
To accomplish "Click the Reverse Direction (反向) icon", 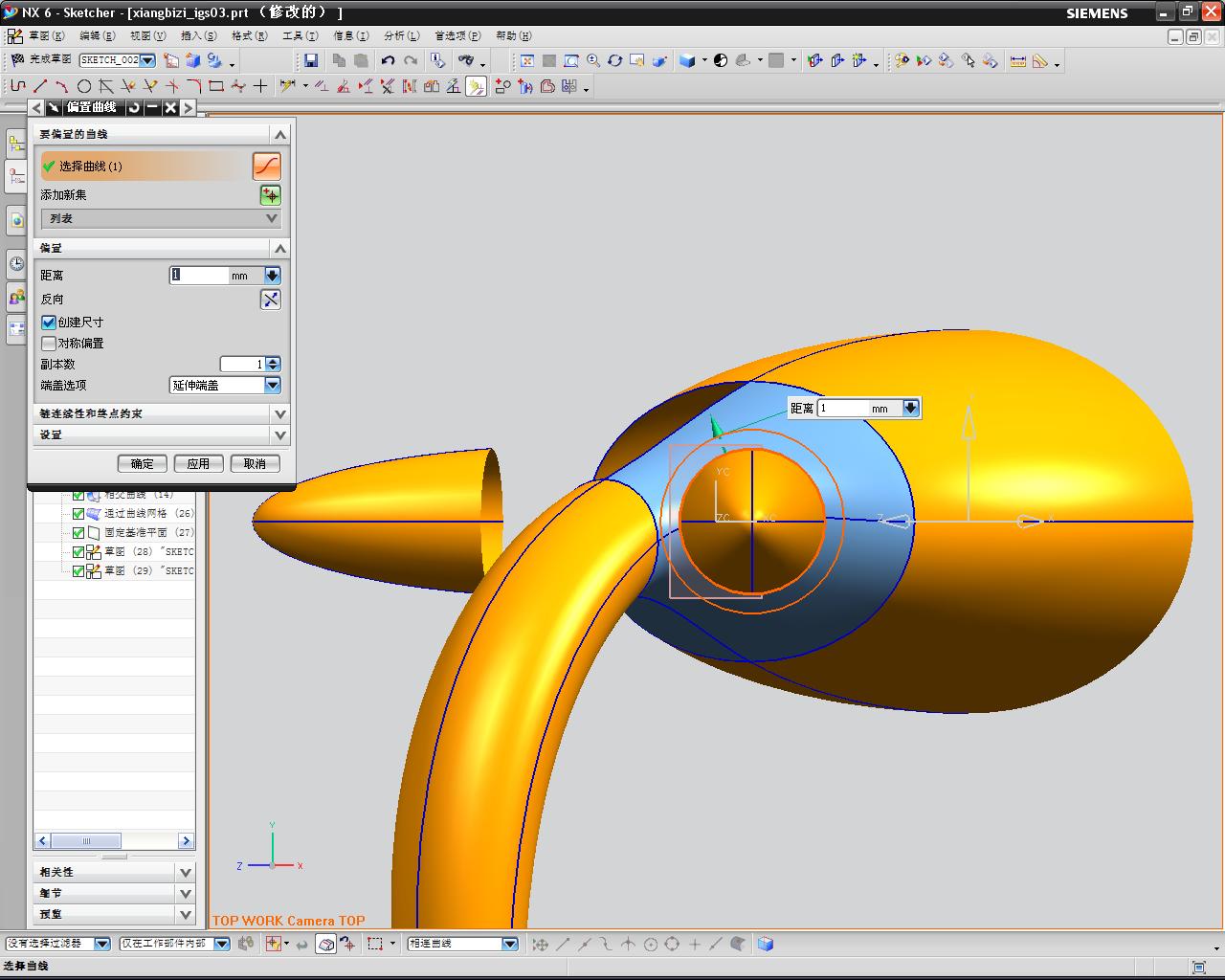I will click(271, 300).
